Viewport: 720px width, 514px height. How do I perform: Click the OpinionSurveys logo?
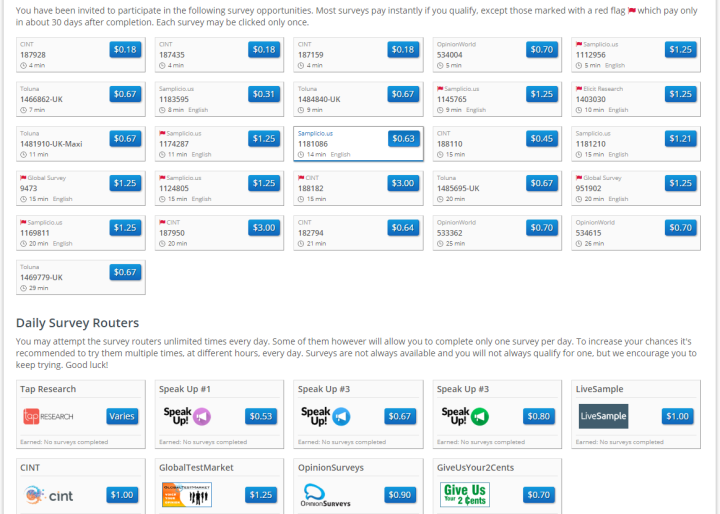click(x=326, y=495)
